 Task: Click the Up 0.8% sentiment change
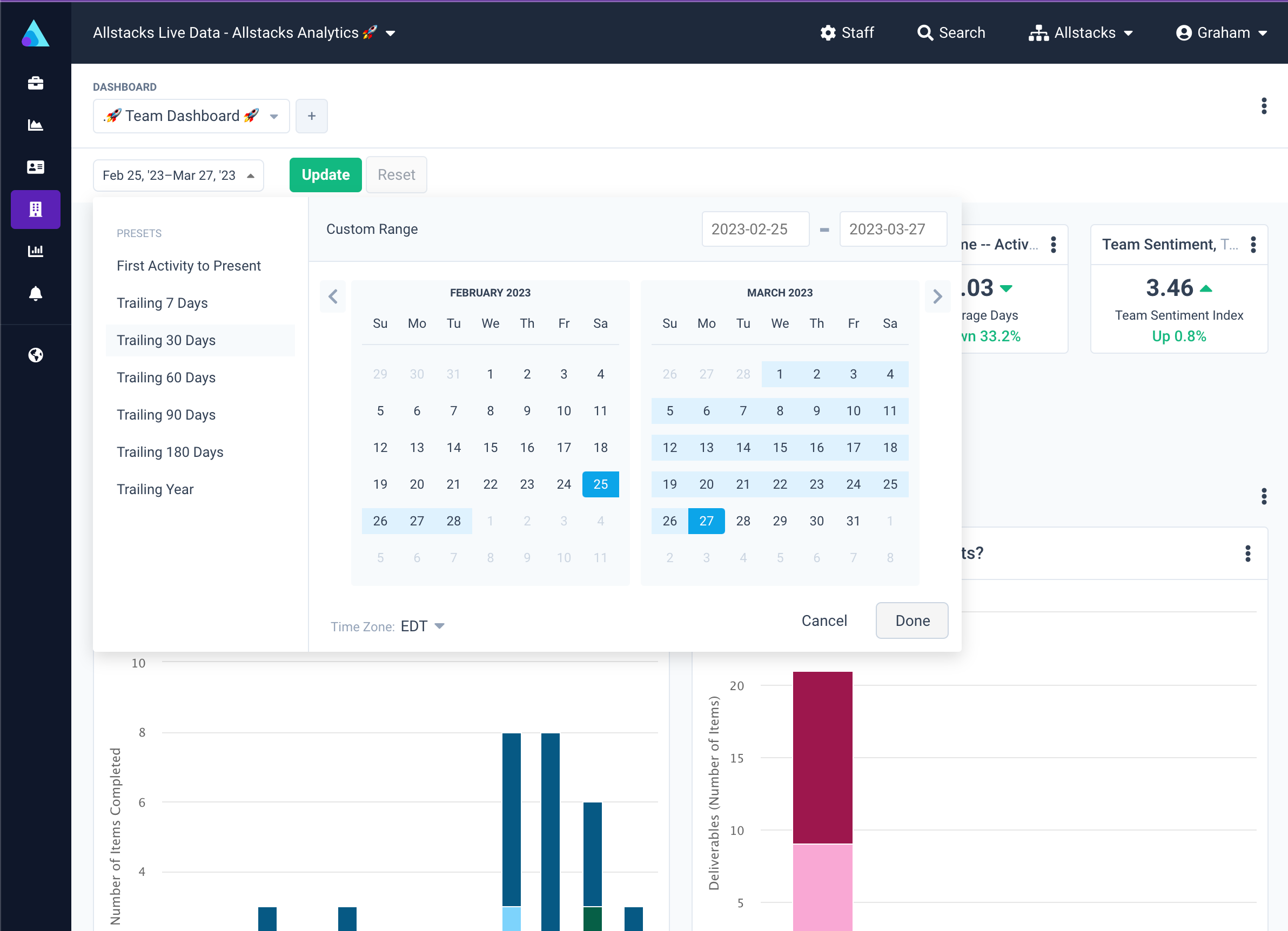click(1178, 336)
